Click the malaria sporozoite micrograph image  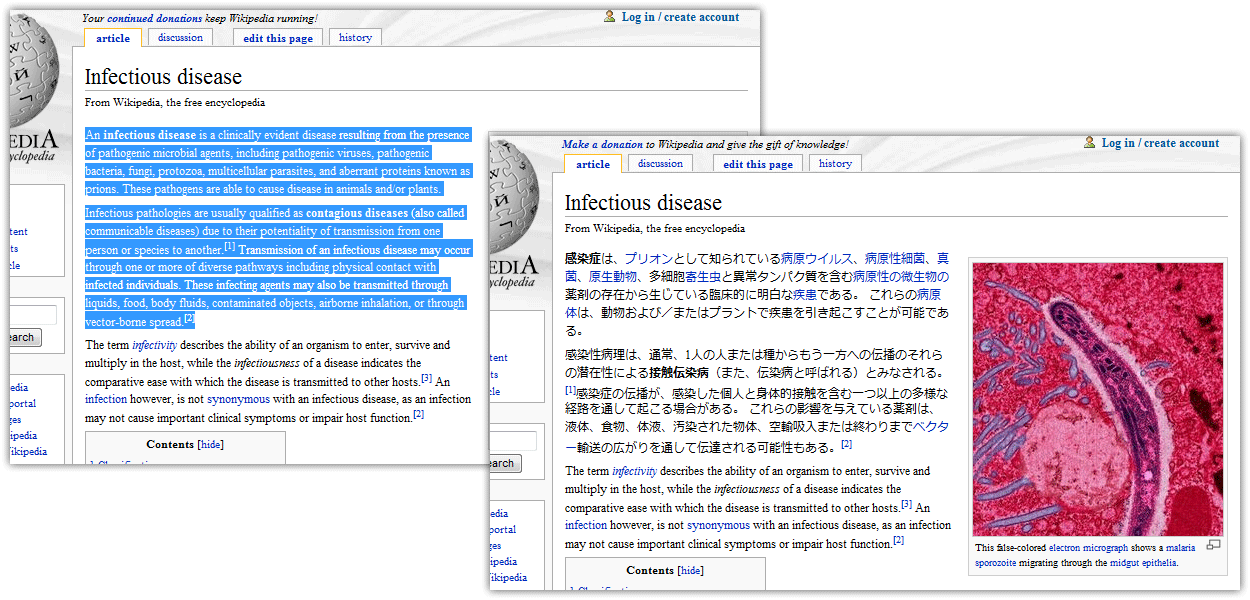(x=1097, y=399)
